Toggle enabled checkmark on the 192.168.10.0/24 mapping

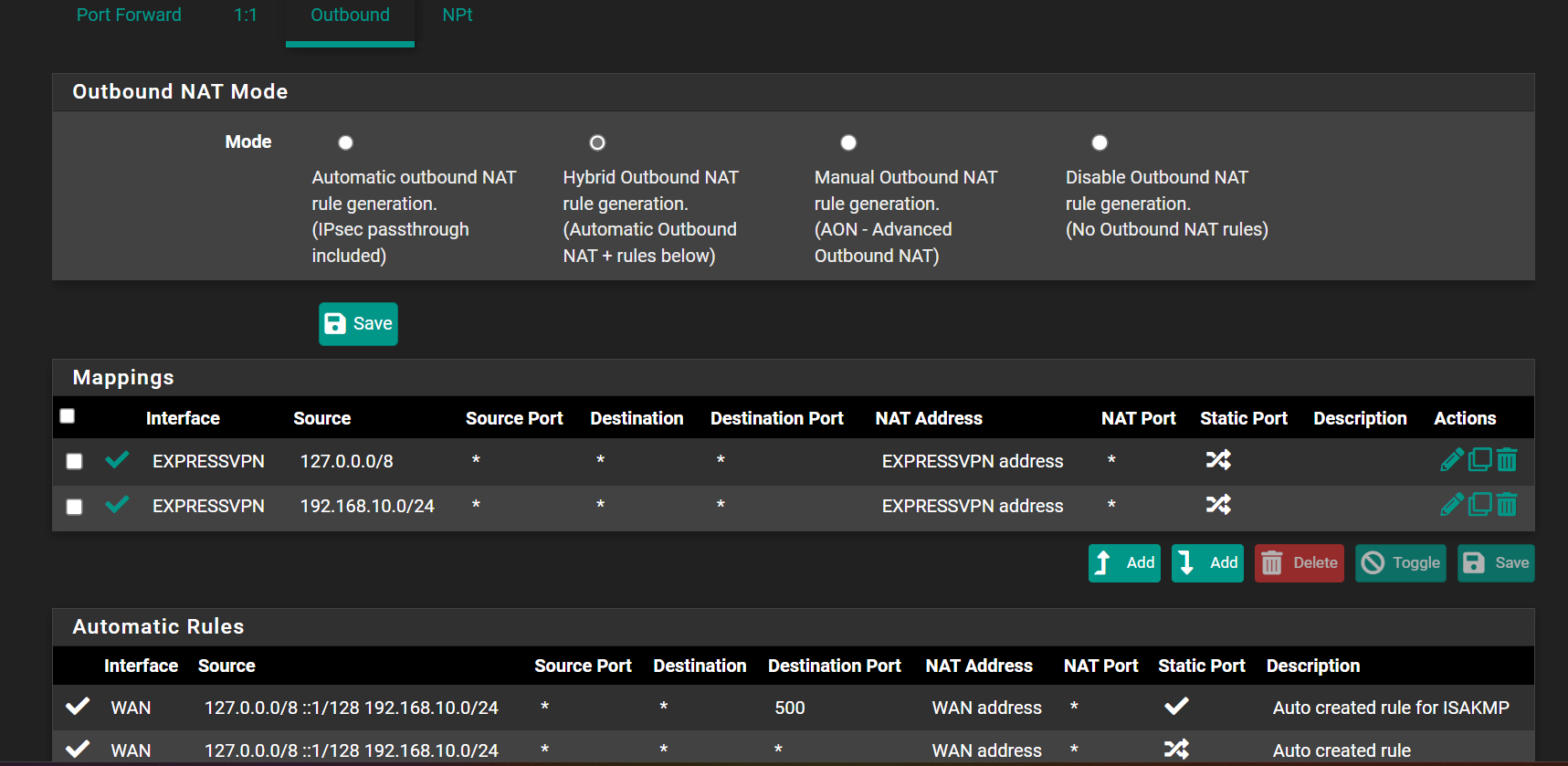[x=117, y=504]
